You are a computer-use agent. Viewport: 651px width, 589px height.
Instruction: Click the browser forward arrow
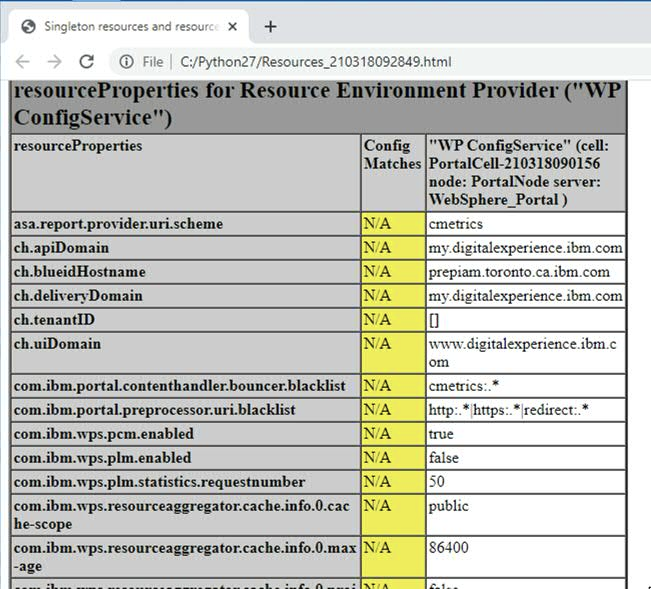click(x=54, y=62)
